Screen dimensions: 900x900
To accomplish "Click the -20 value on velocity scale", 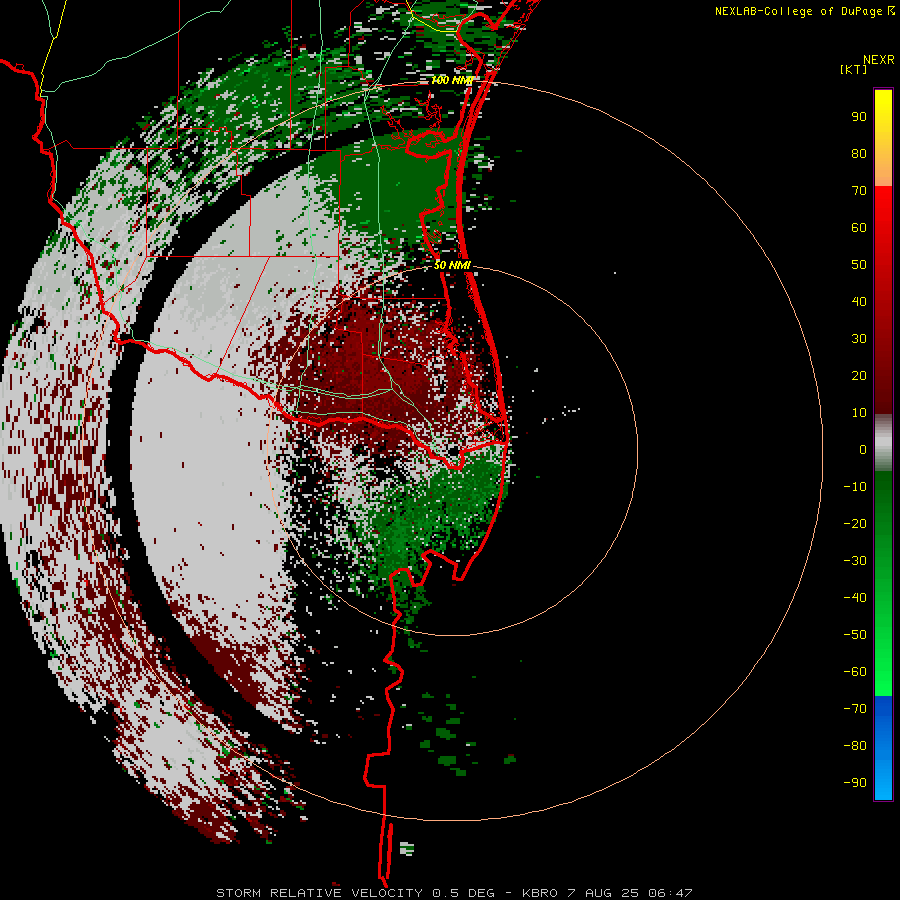I will click(x=855, y=523).
